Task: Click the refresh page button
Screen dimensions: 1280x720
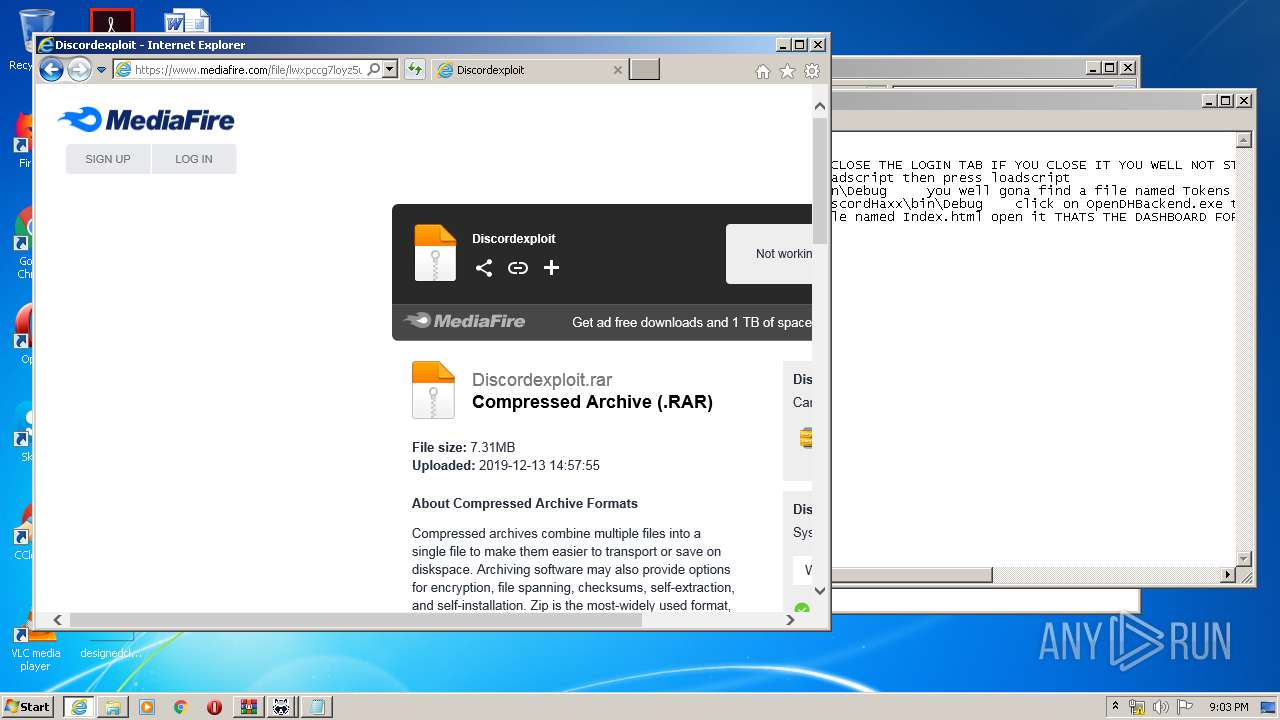Action: click(x=415, y=70)
